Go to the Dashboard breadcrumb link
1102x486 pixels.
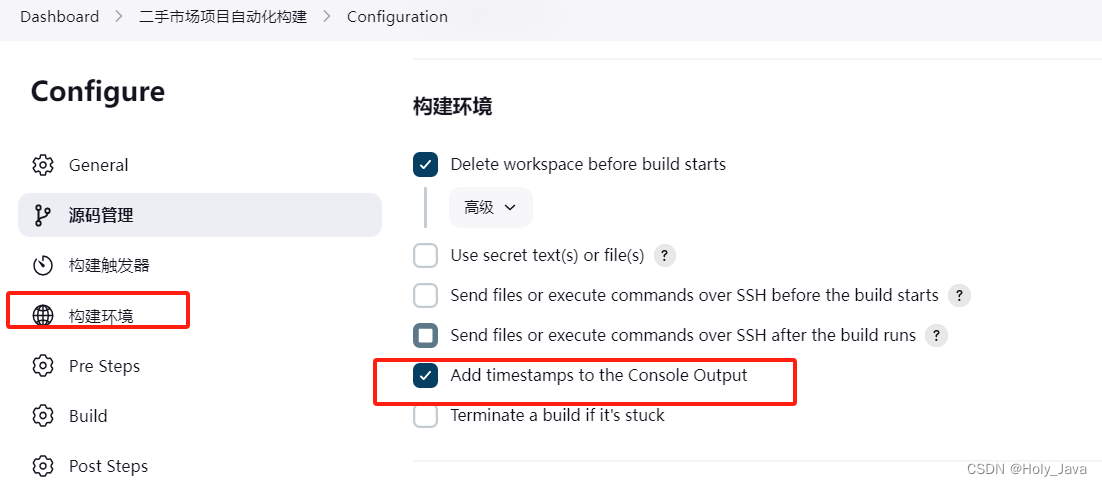click(60, 17)
